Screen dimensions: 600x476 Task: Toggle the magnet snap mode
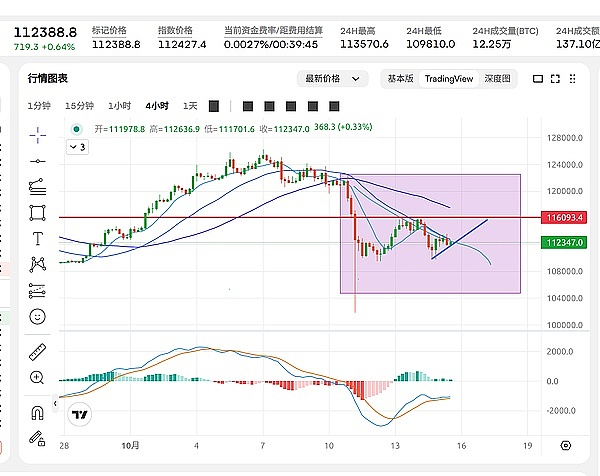click(x=38, y=412)
